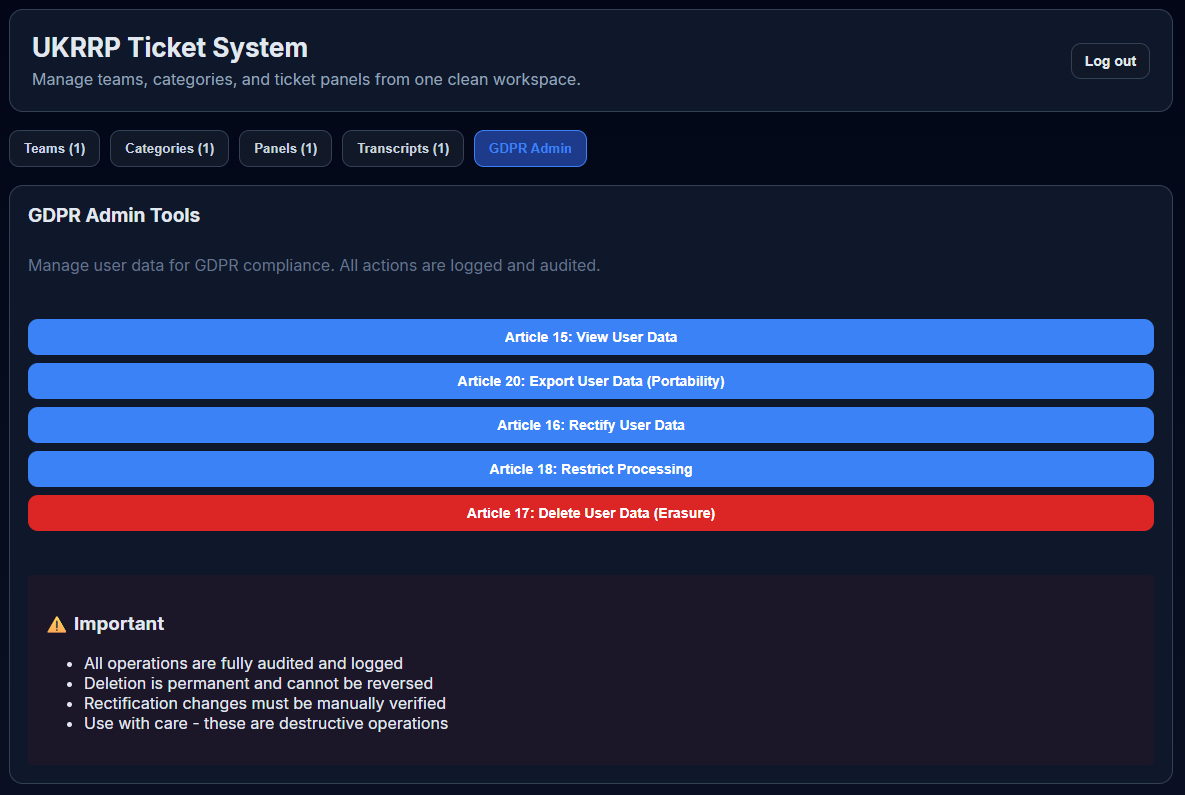The height and width of the screenshot is (795, 1185).
Task: Click 'Deletion is permanent' bullet text
Action: coord(258,684)
